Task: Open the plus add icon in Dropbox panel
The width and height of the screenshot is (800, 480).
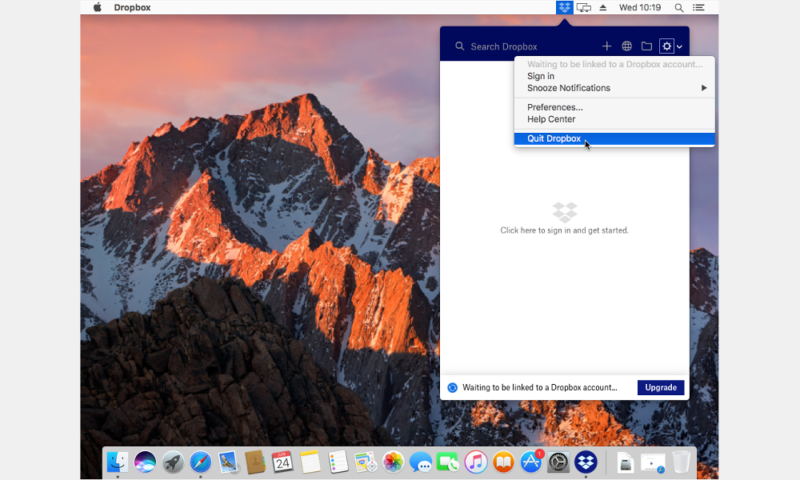Action: click(x=607, y=46)
